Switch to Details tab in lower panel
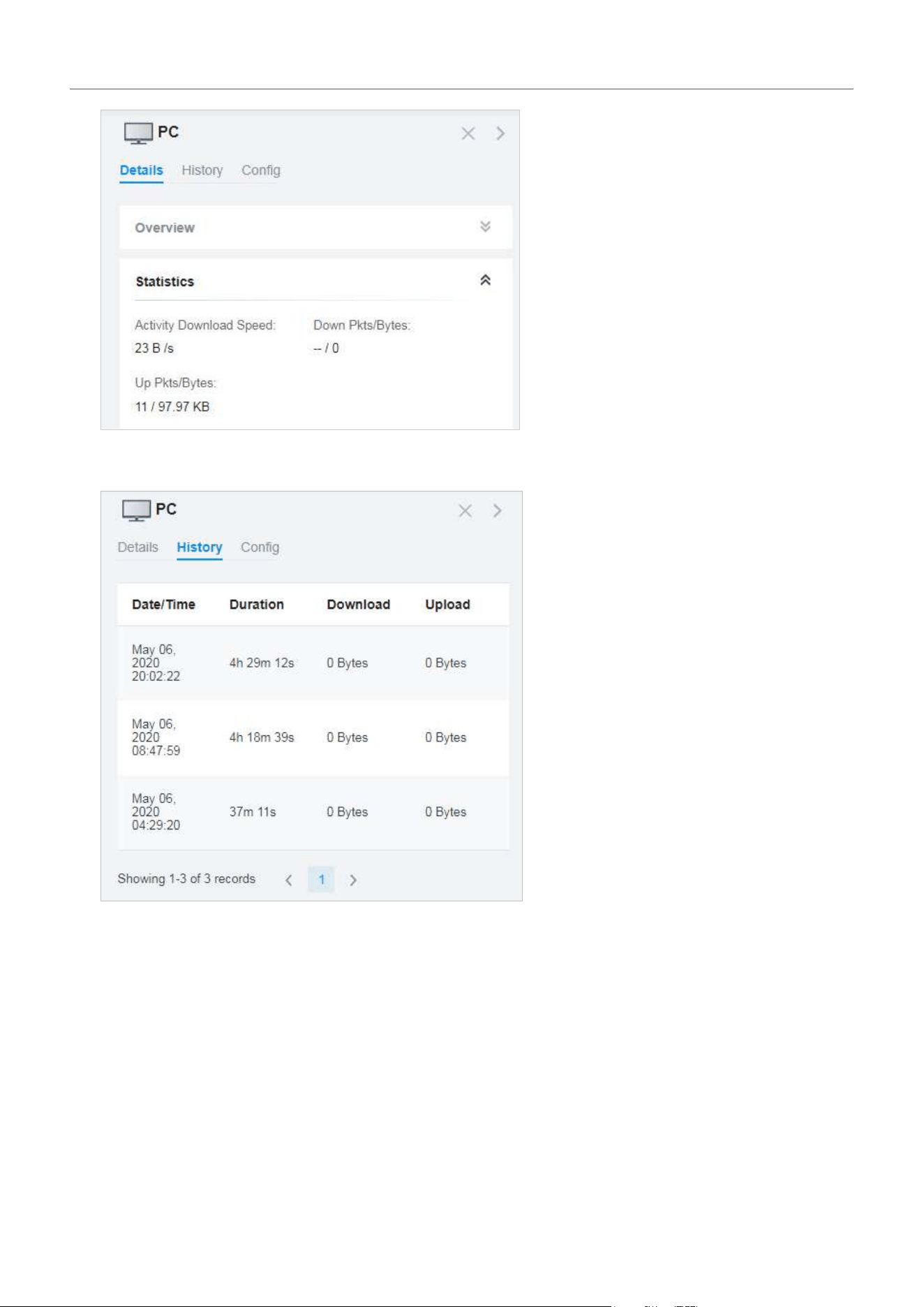This screenshot has width=924, height=1307. [138, 547]
